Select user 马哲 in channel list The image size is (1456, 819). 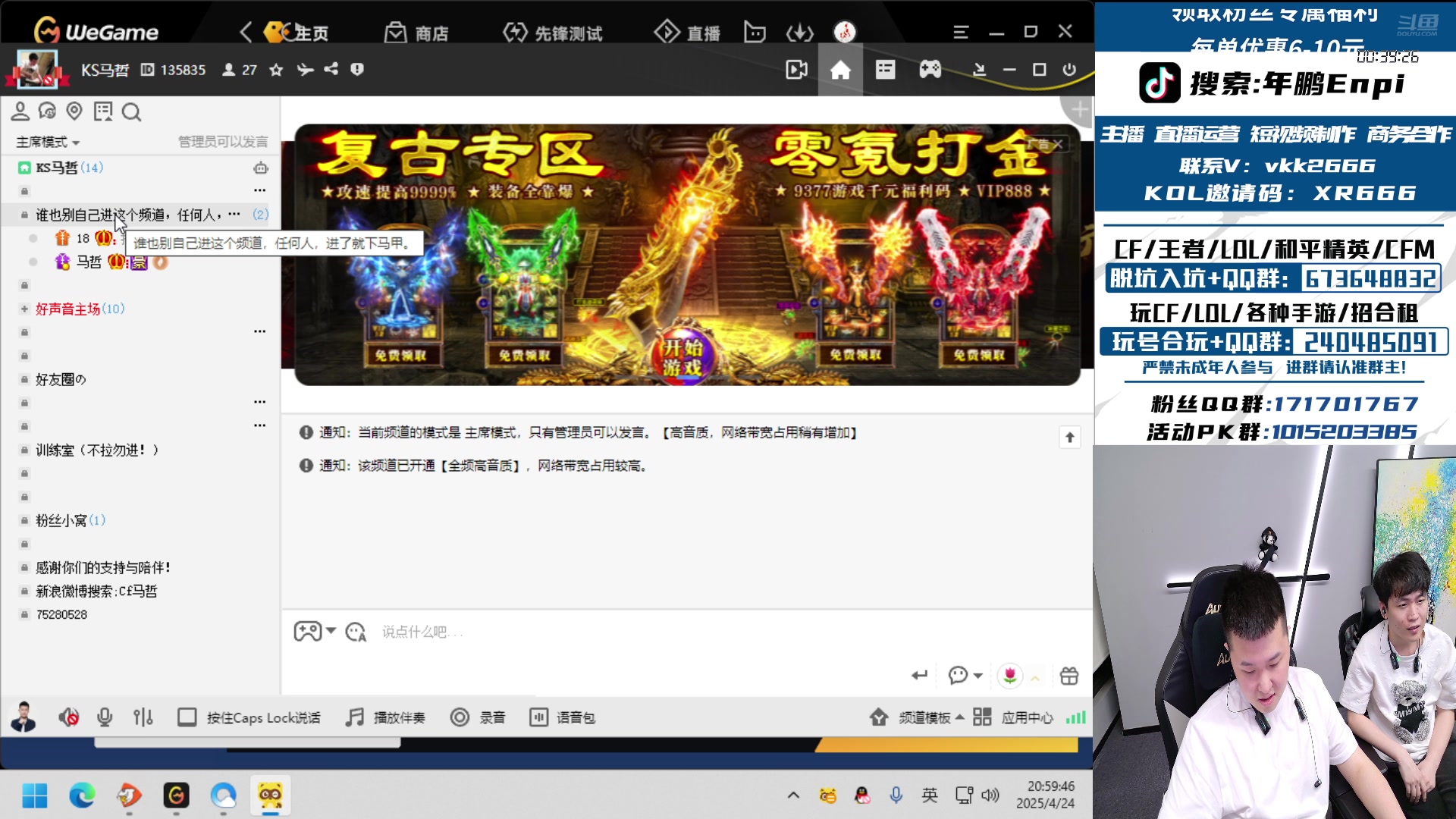coord(89,262)
